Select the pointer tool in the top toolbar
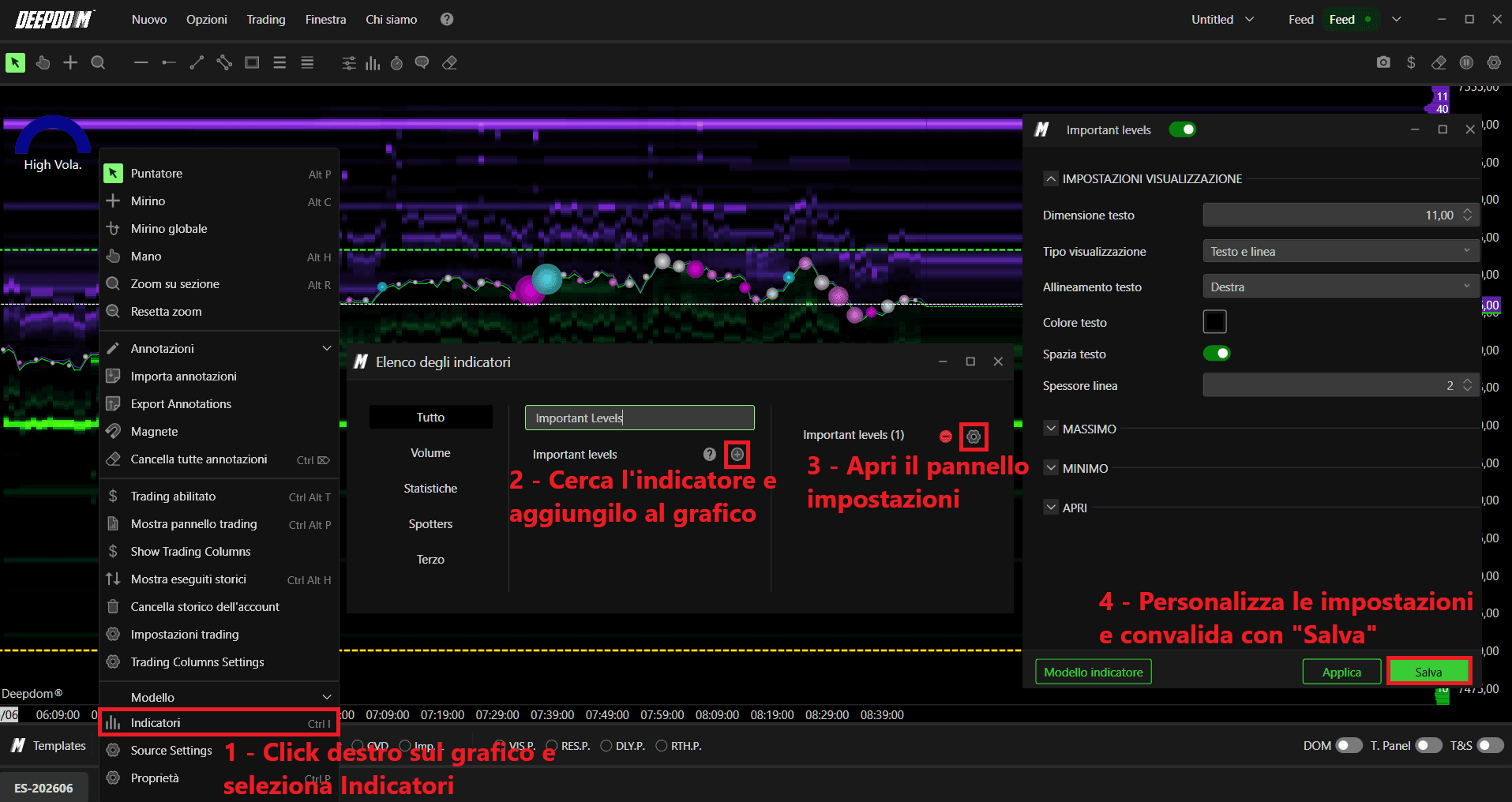 click(15, 62)
